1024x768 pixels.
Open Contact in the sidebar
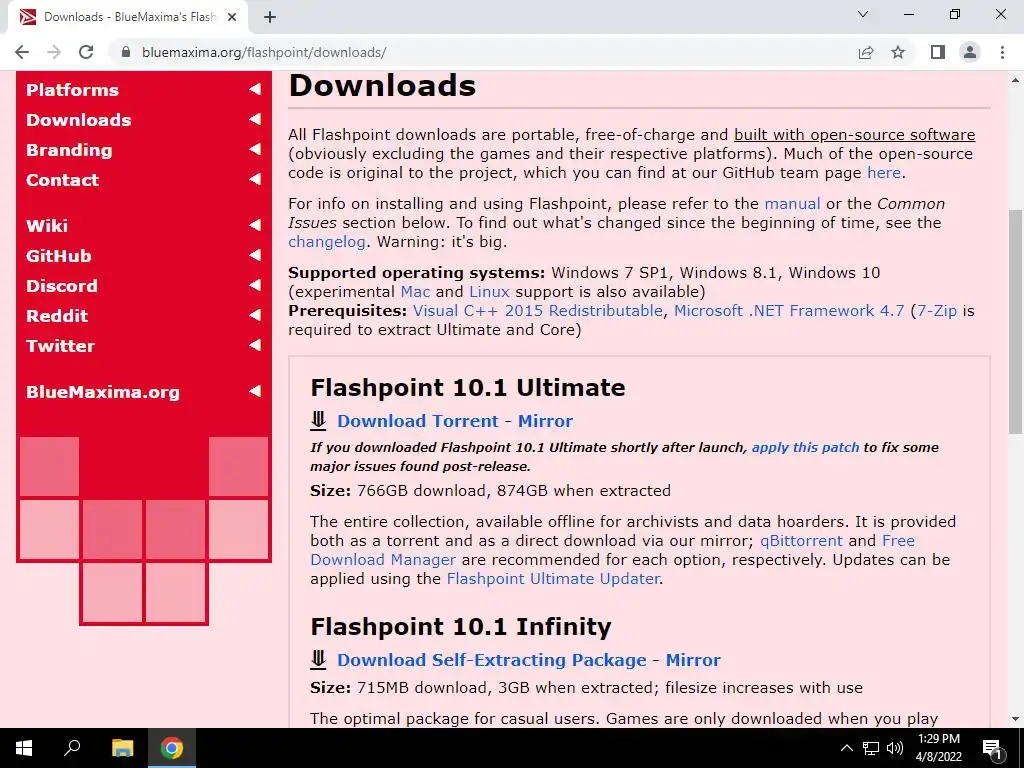[x=63, y=180]
